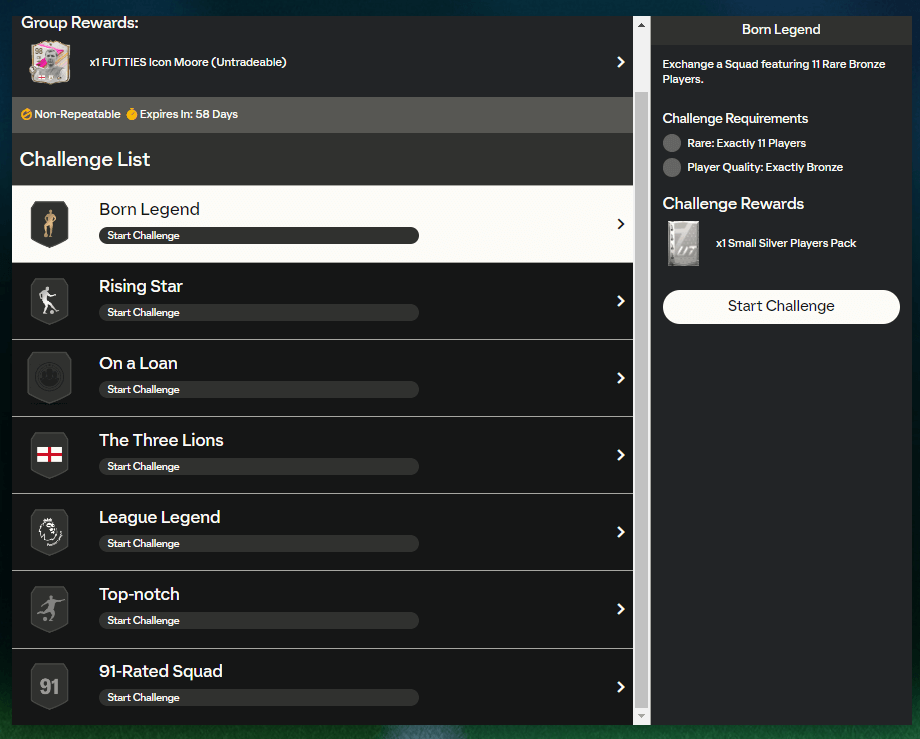Click the 91-Rated Squad badge icon
Image resolution: width=920 pixels, height=739 pixels.
click(x=48, y=686)
